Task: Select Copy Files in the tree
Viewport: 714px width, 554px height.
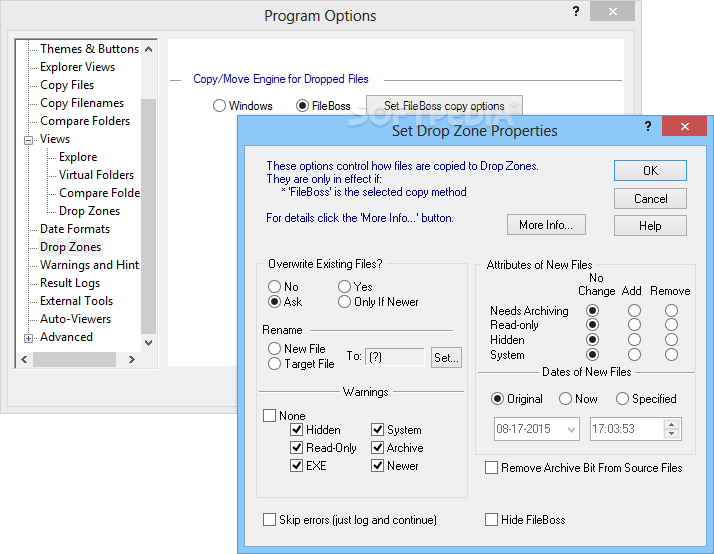Action: click(x=67, y=85)
